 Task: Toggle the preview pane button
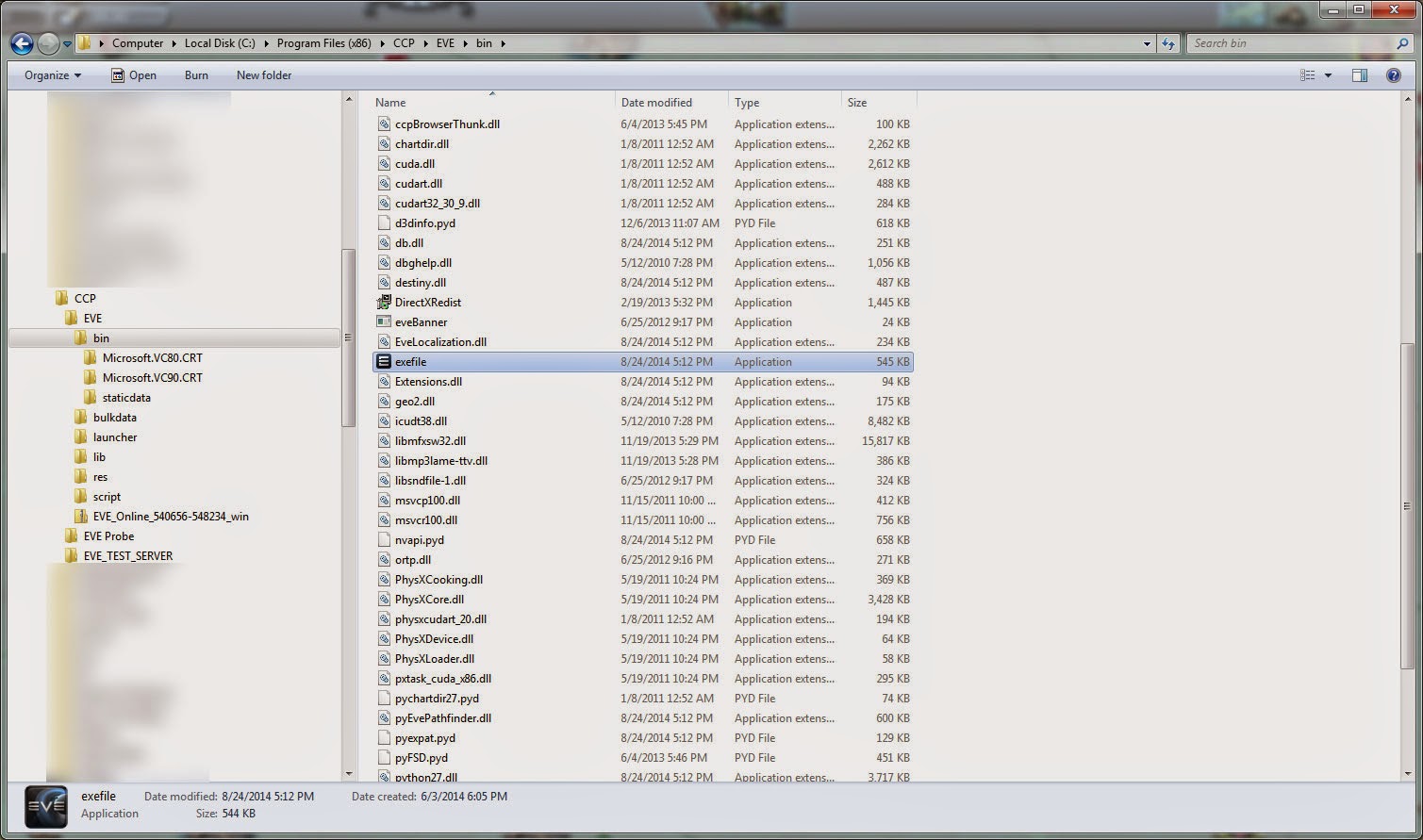[1359, 75]
